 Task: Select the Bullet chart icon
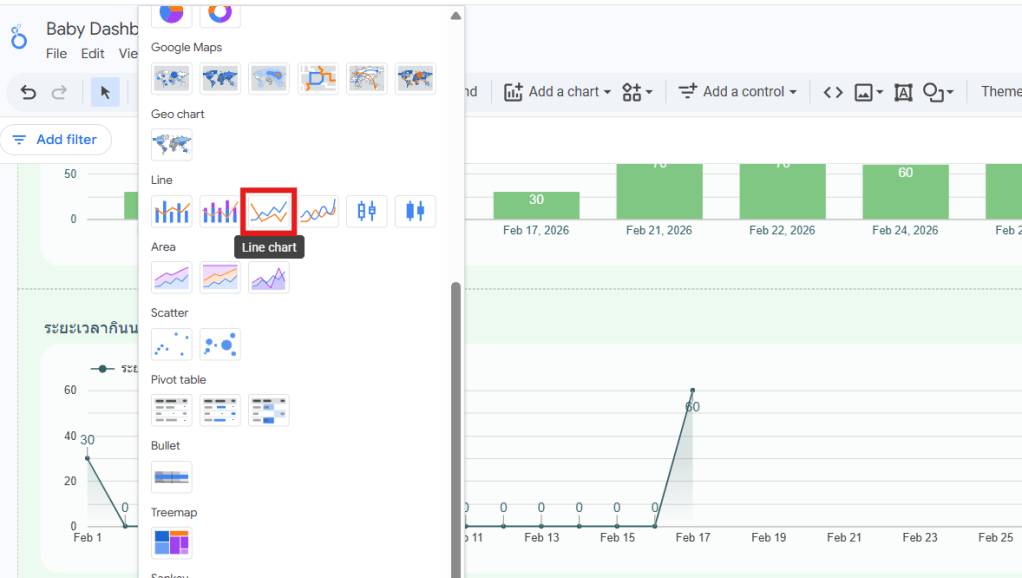[171, 477]
